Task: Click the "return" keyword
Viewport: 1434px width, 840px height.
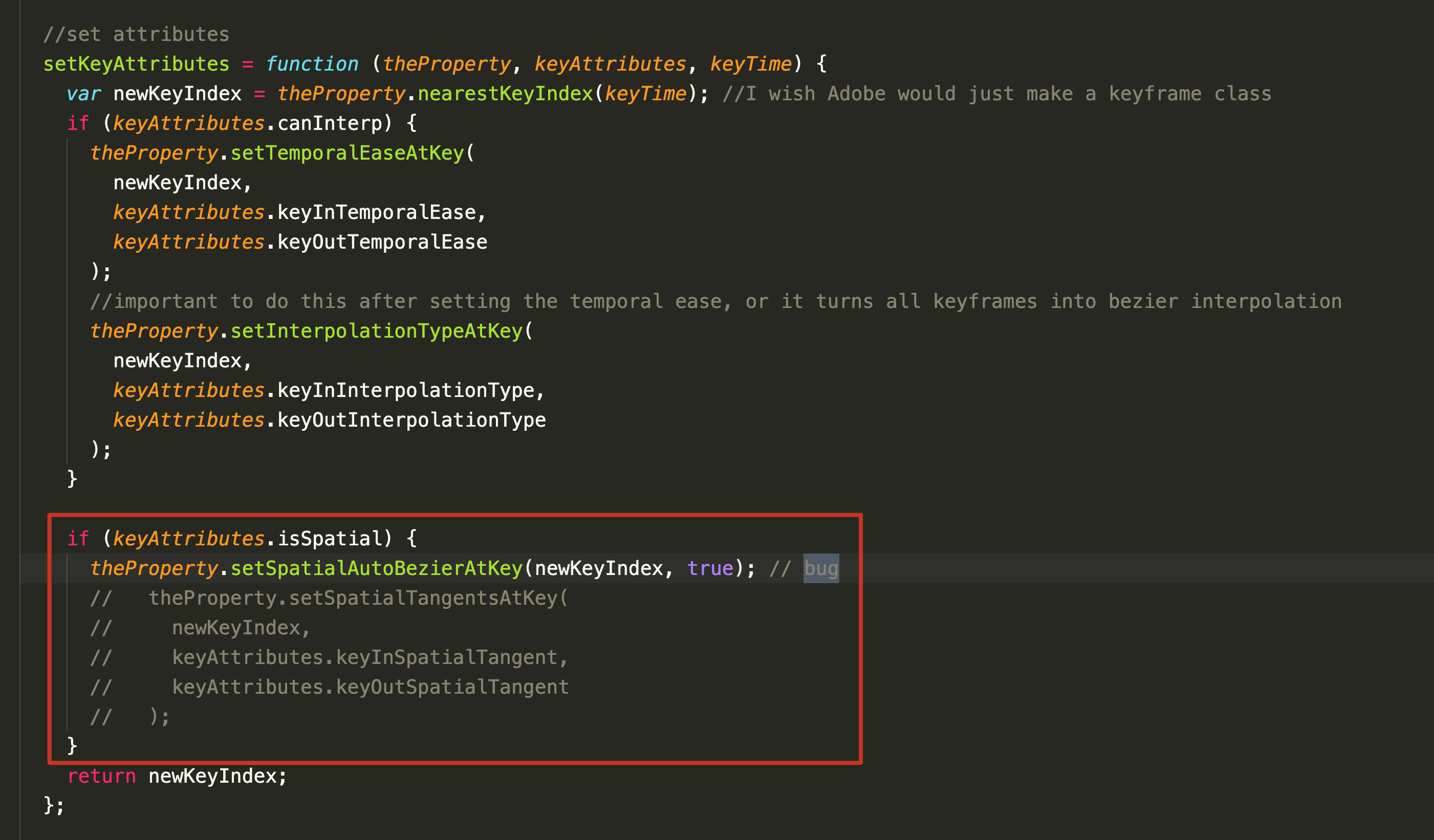Action: [101, 776]
